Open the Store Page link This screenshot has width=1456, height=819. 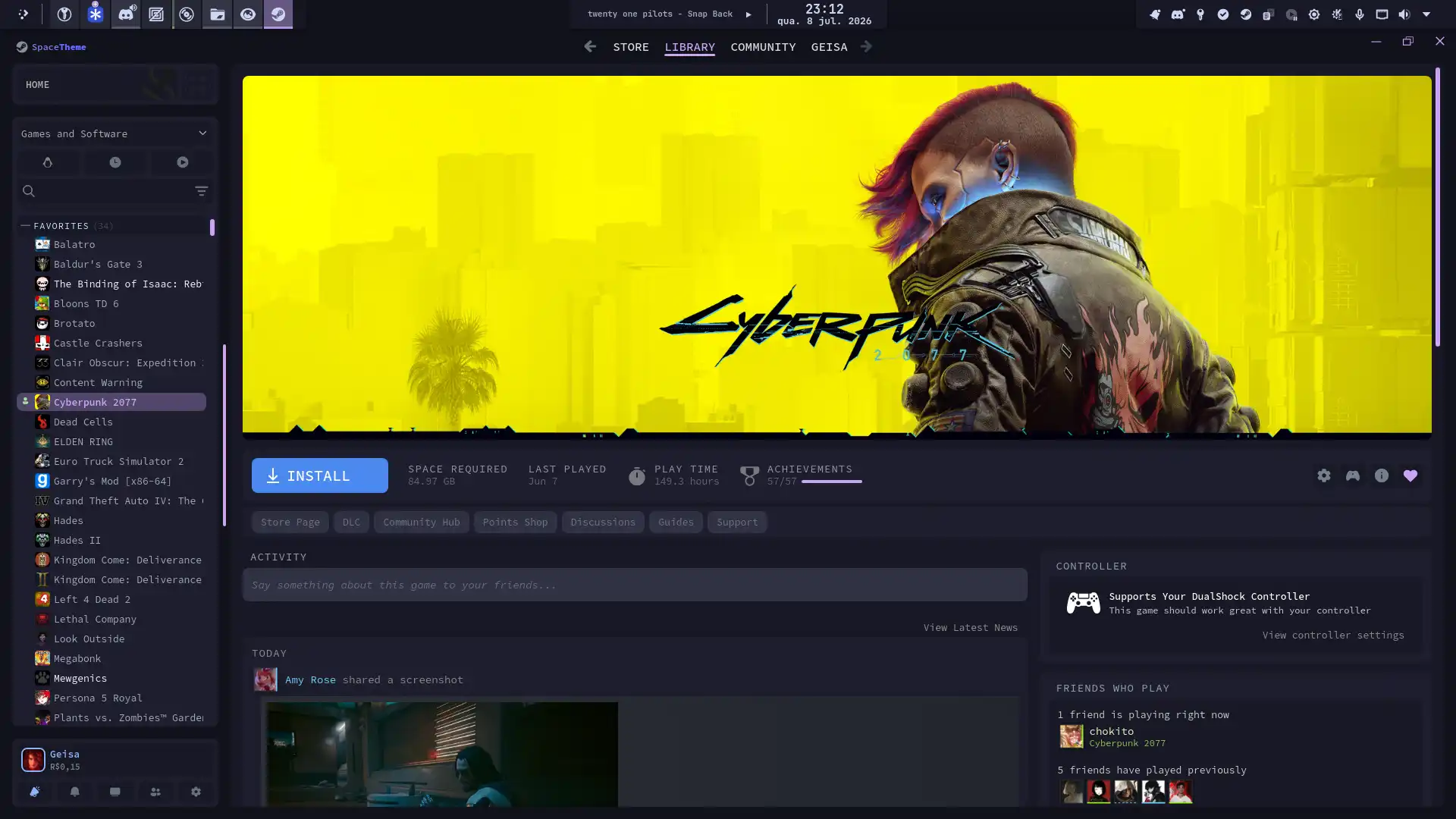[x=290, y=522]
